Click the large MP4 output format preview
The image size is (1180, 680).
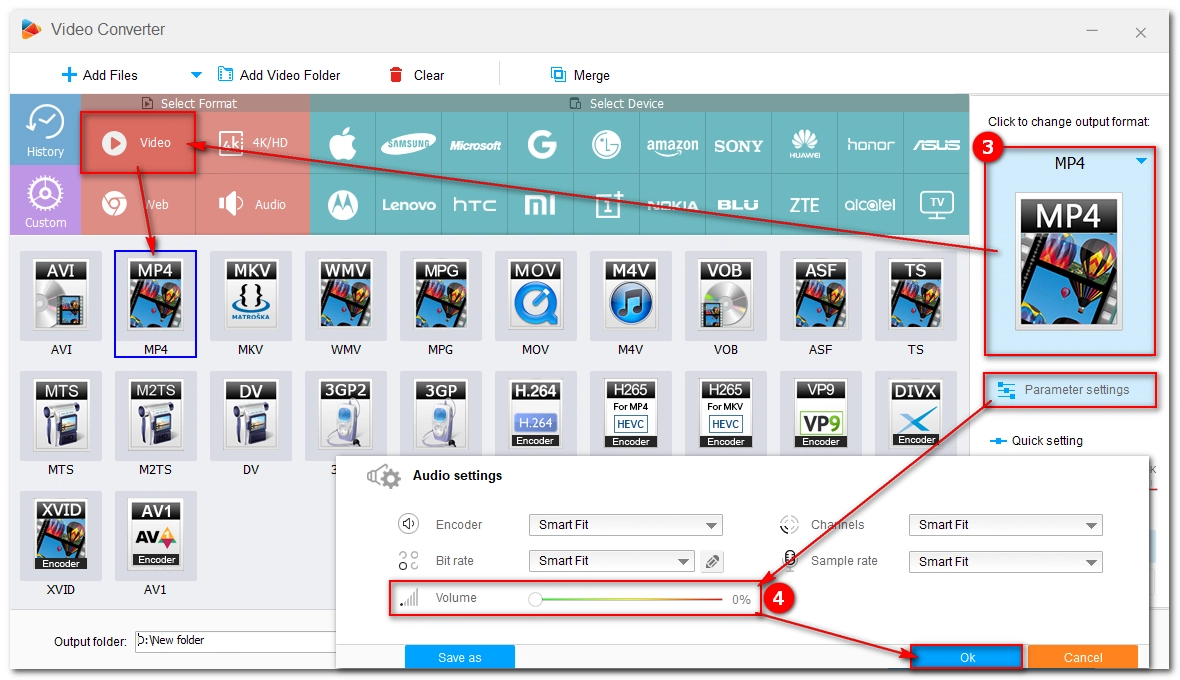(x=1069, y=261)
